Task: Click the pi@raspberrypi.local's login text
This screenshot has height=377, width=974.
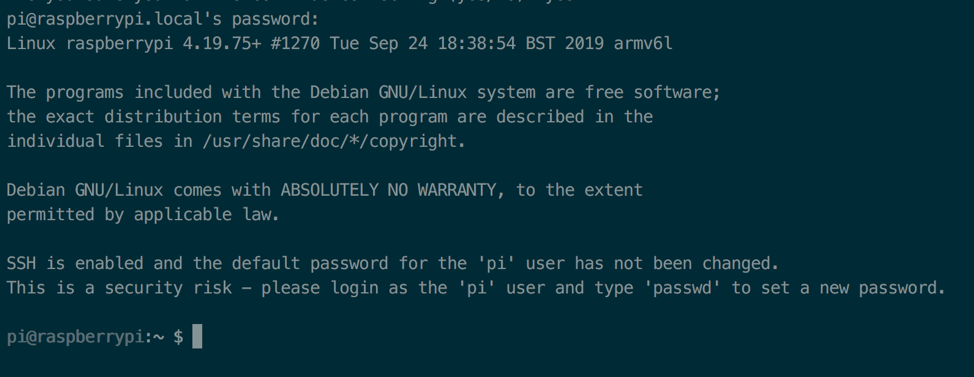Action: 114,20
